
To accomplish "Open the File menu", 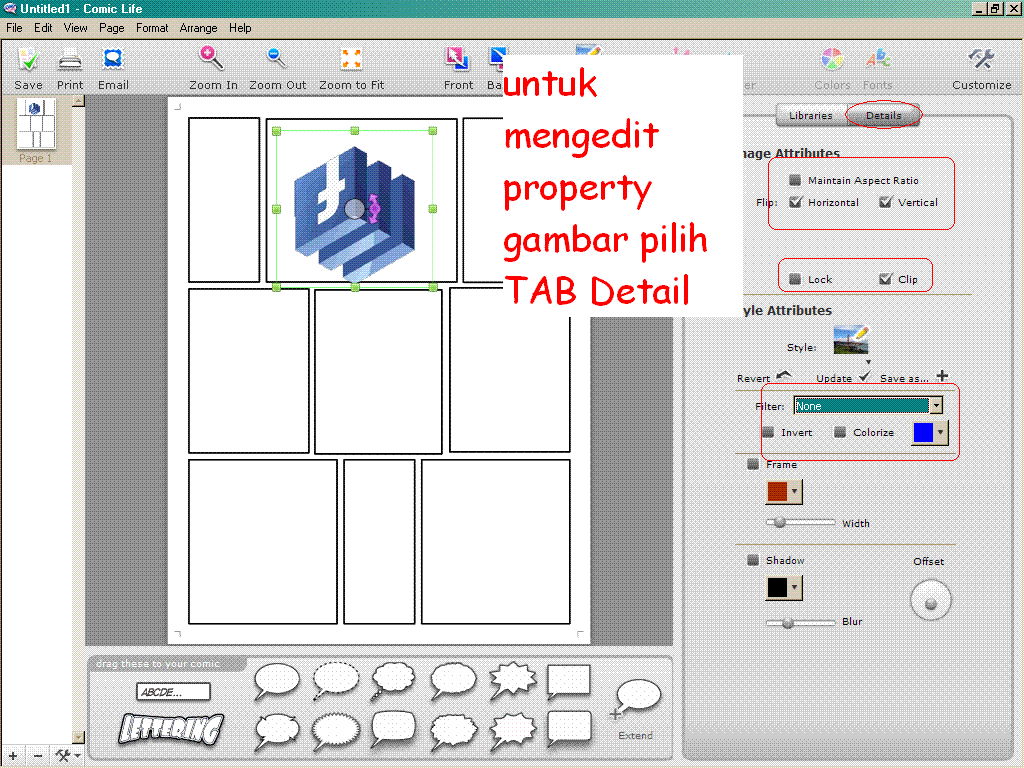I will (x=14, y=28).
